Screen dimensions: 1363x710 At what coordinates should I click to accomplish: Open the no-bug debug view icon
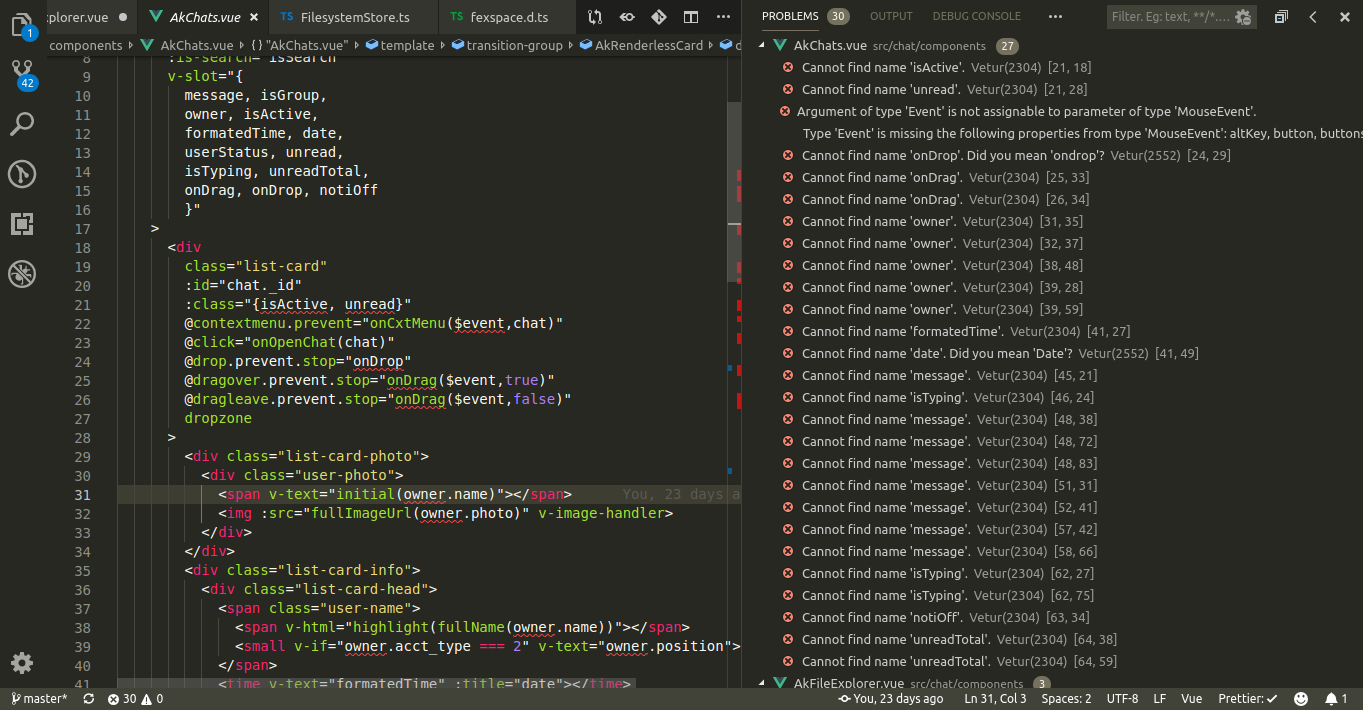[22, 273]
